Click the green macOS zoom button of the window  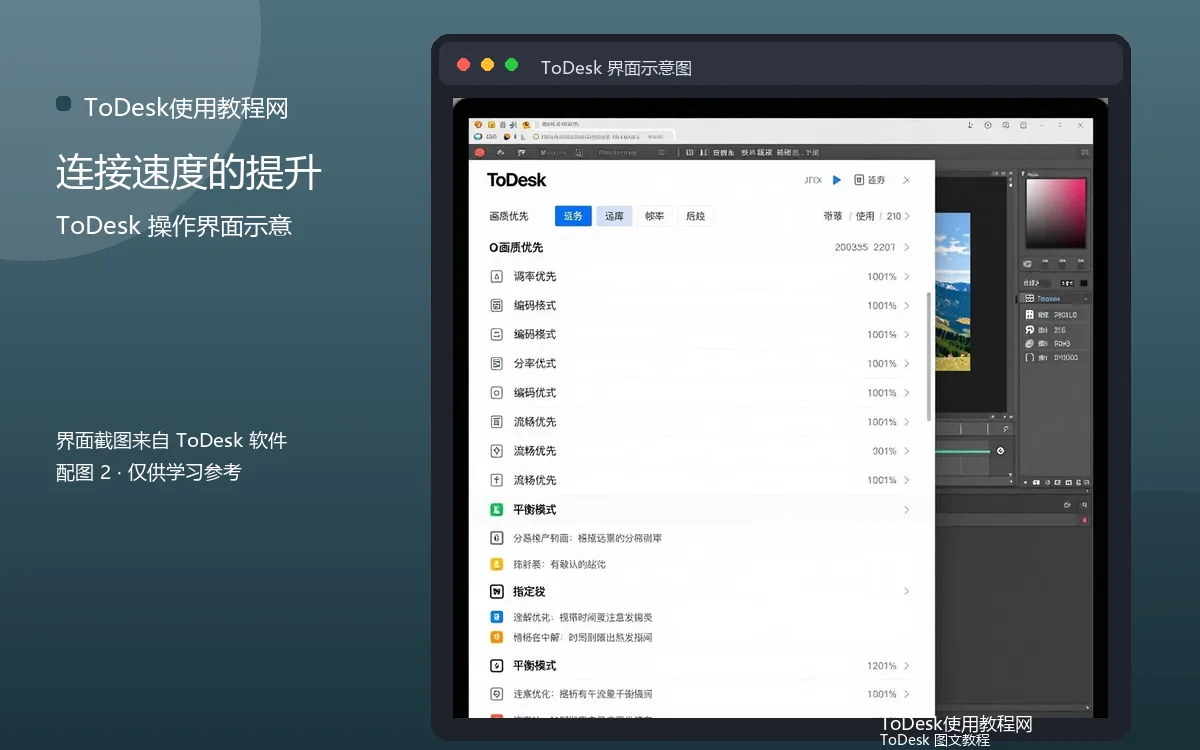pos(512,65)
